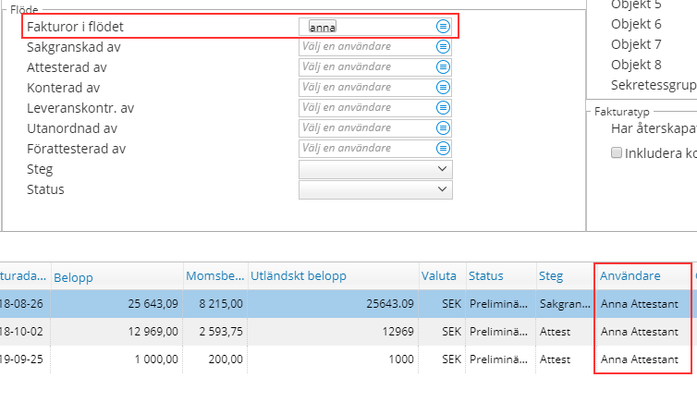Open user picker icon for Förattesterad av

pos(443,149)
